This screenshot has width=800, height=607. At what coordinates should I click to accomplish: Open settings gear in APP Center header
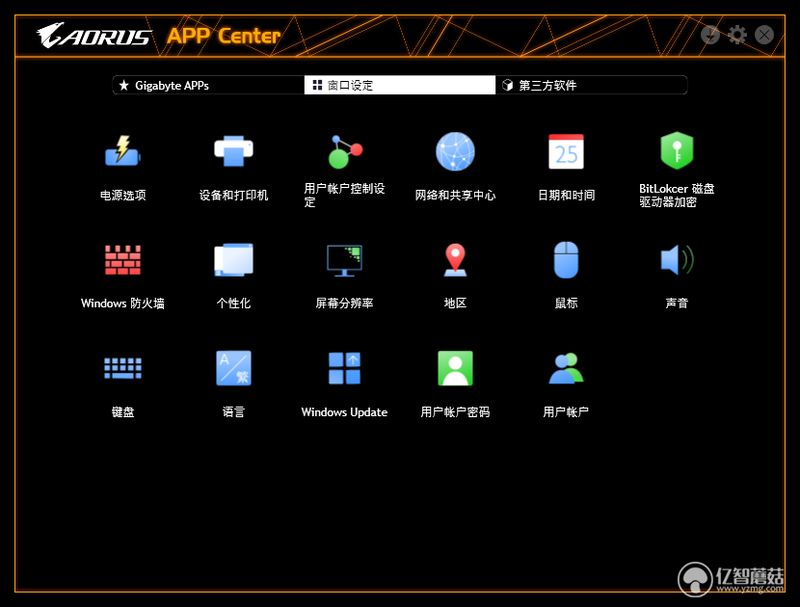pyautogui.click(x=737, y=35)
